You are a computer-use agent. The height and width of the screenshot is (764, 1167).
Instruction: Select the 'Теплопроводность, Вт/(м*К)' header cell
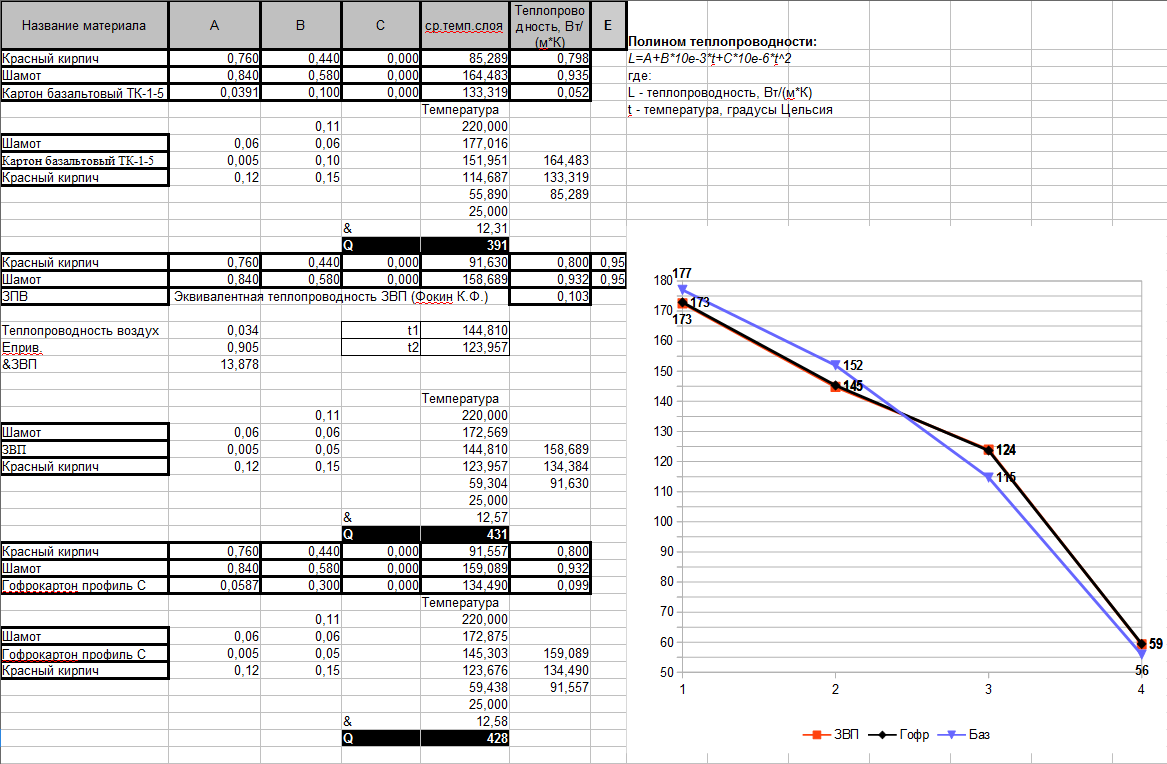[549, 25]
